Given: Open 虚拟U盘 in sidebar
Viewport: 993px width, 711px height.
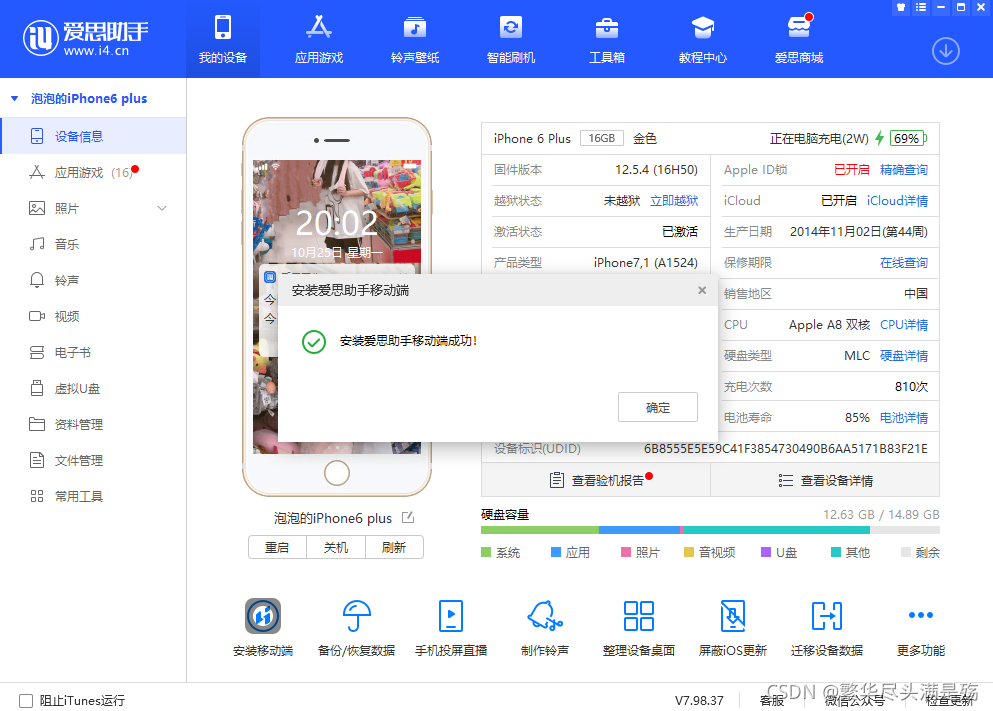Looking at the screenshot, I should [x=93, y=389].
